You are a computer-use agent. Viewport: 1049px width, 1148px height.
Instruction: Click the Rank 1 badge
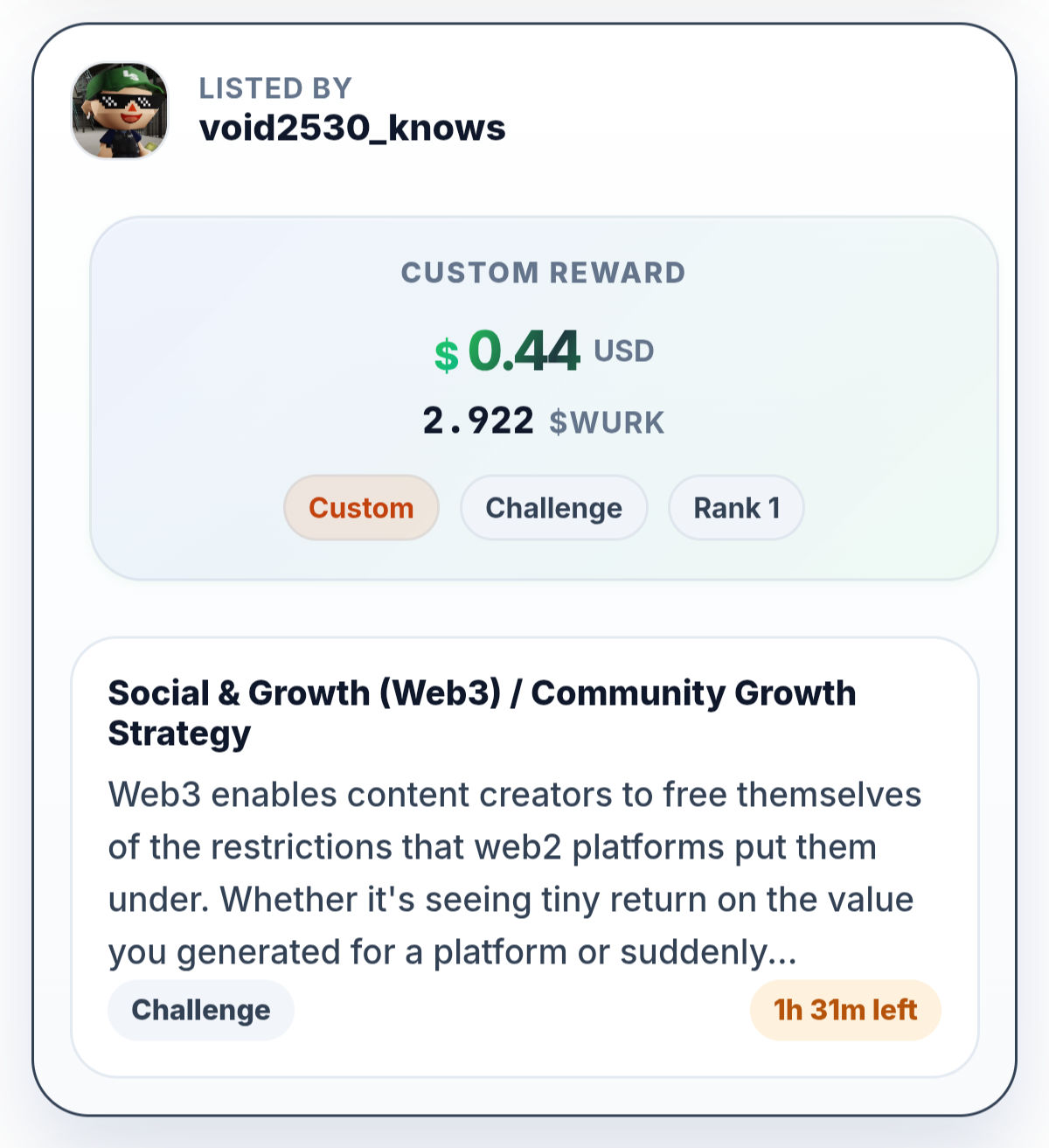736,508
